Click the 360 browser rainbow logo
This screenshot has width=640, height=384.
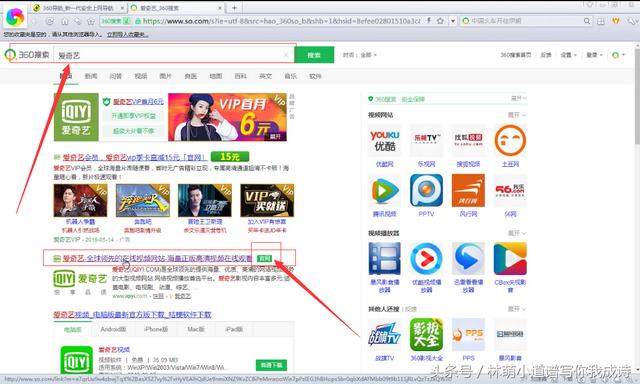(x=15, y=17)
